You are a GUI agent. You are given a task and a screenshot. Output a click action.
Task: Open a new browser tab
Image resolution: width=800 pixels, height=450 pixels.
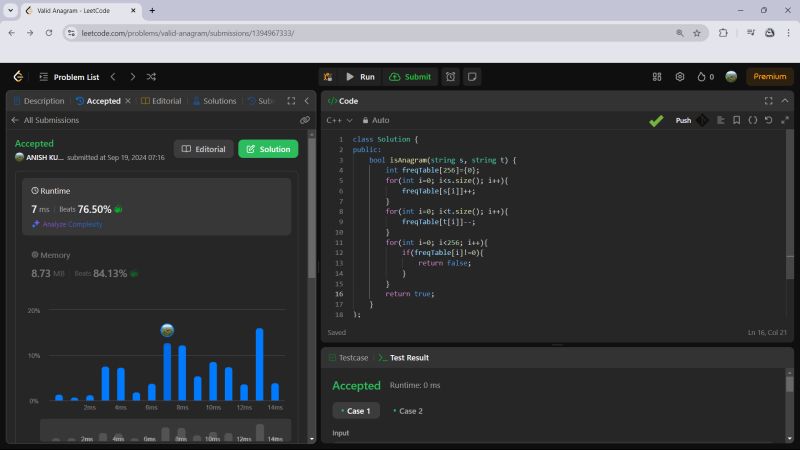(152, 10)
